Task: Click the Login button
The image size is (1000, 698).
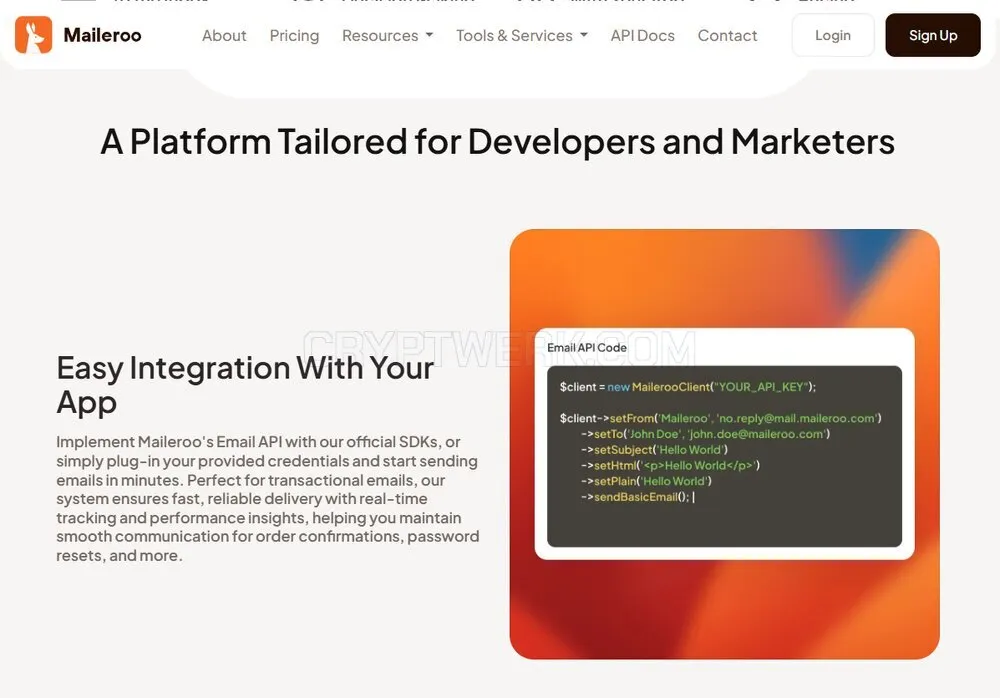Action: point(833,35)
